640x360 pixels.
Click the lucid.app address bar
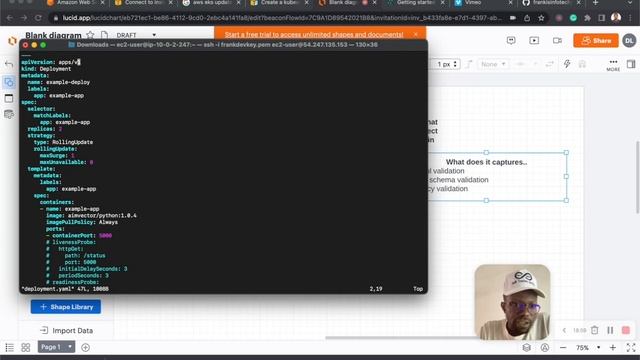click(x=282, y=18)
